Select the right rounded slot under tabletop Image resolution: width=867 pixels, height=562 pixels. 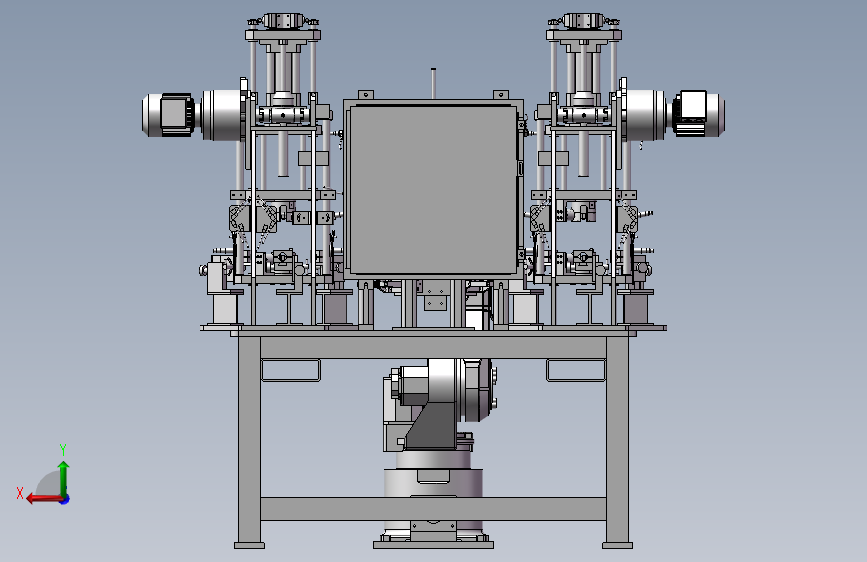576,370
